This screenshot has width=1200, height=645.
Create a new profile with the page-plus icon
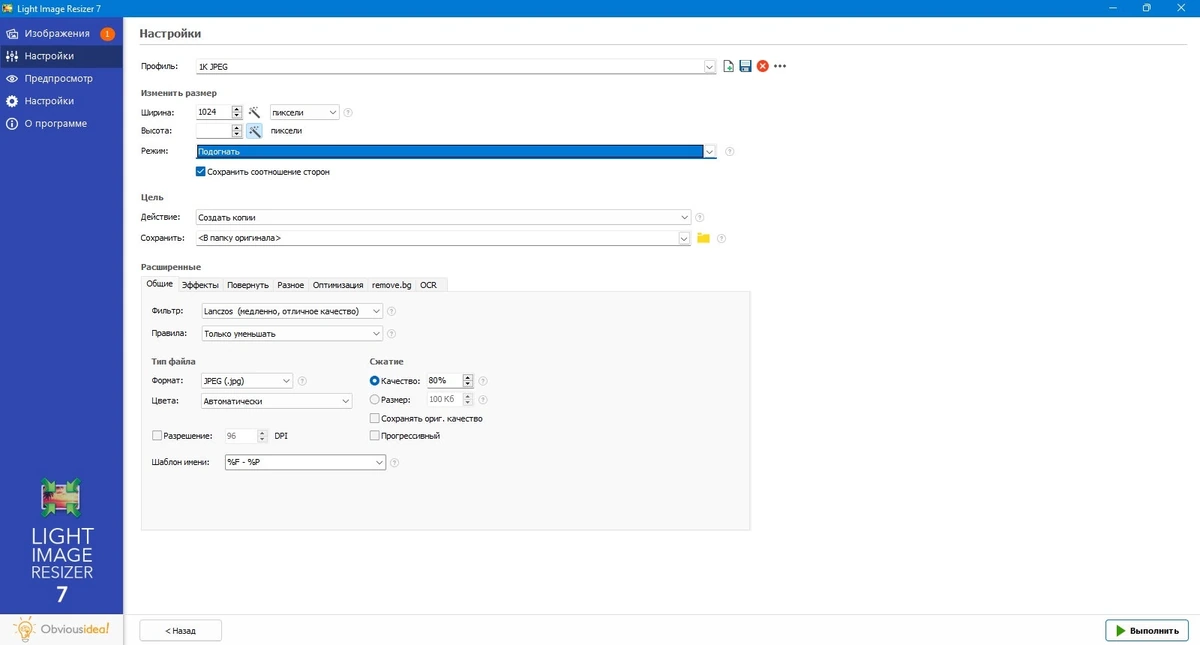point(729,66)
